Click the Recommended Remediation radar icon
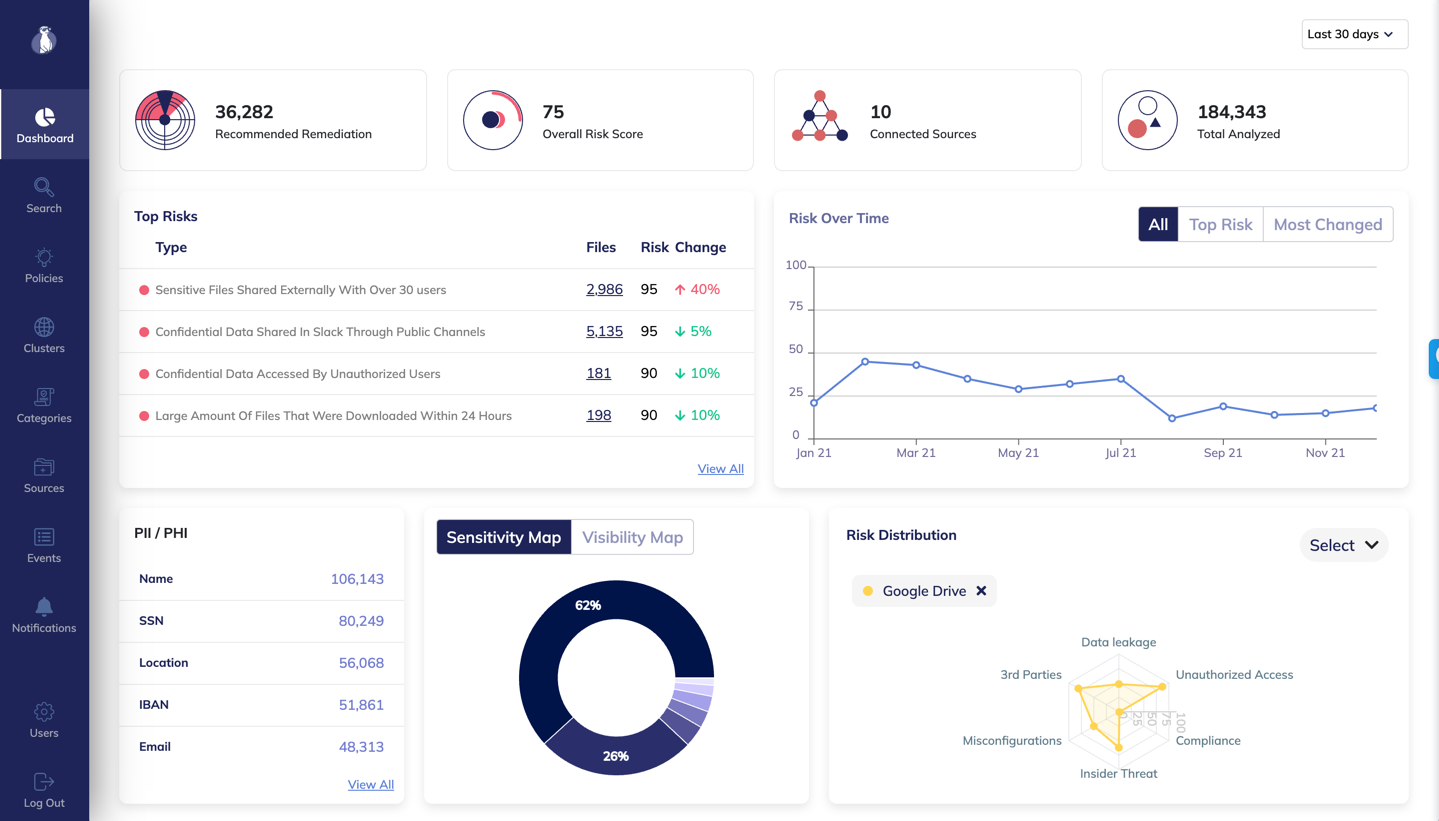 pos(165,120)
